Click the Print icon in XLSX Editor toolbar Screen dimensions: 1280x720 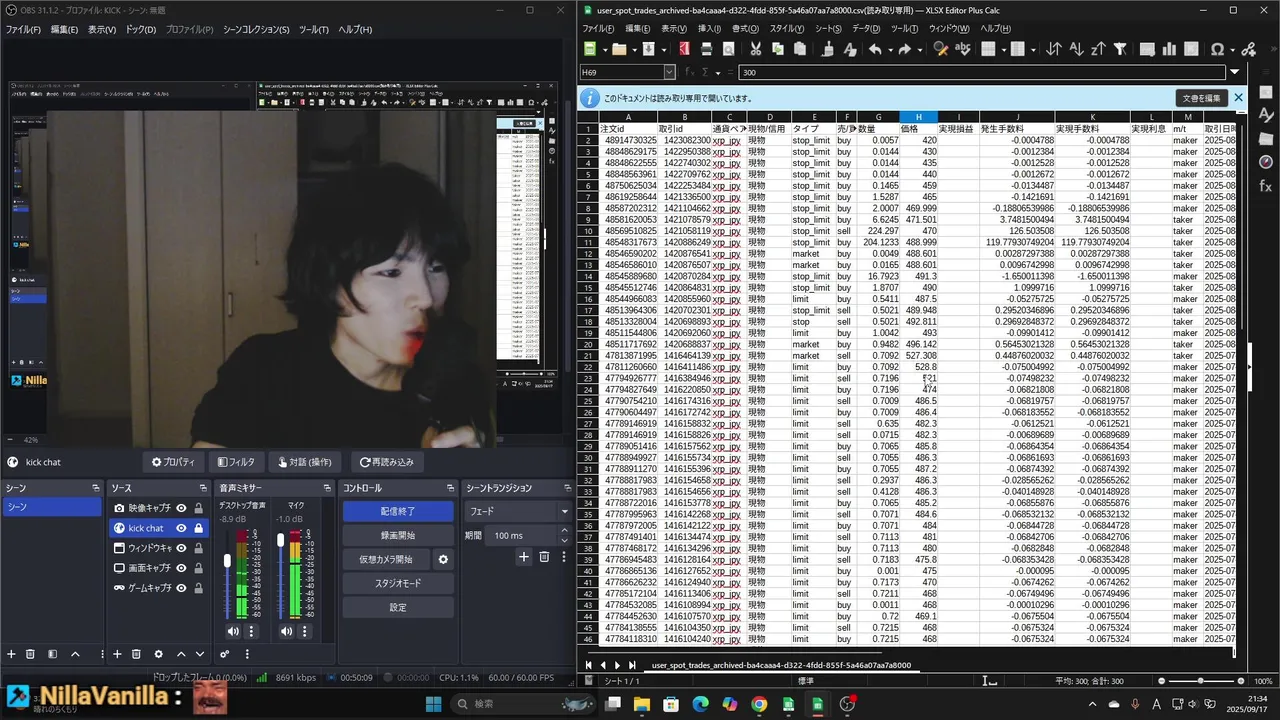pyautogui.click(x=707, y=49)
